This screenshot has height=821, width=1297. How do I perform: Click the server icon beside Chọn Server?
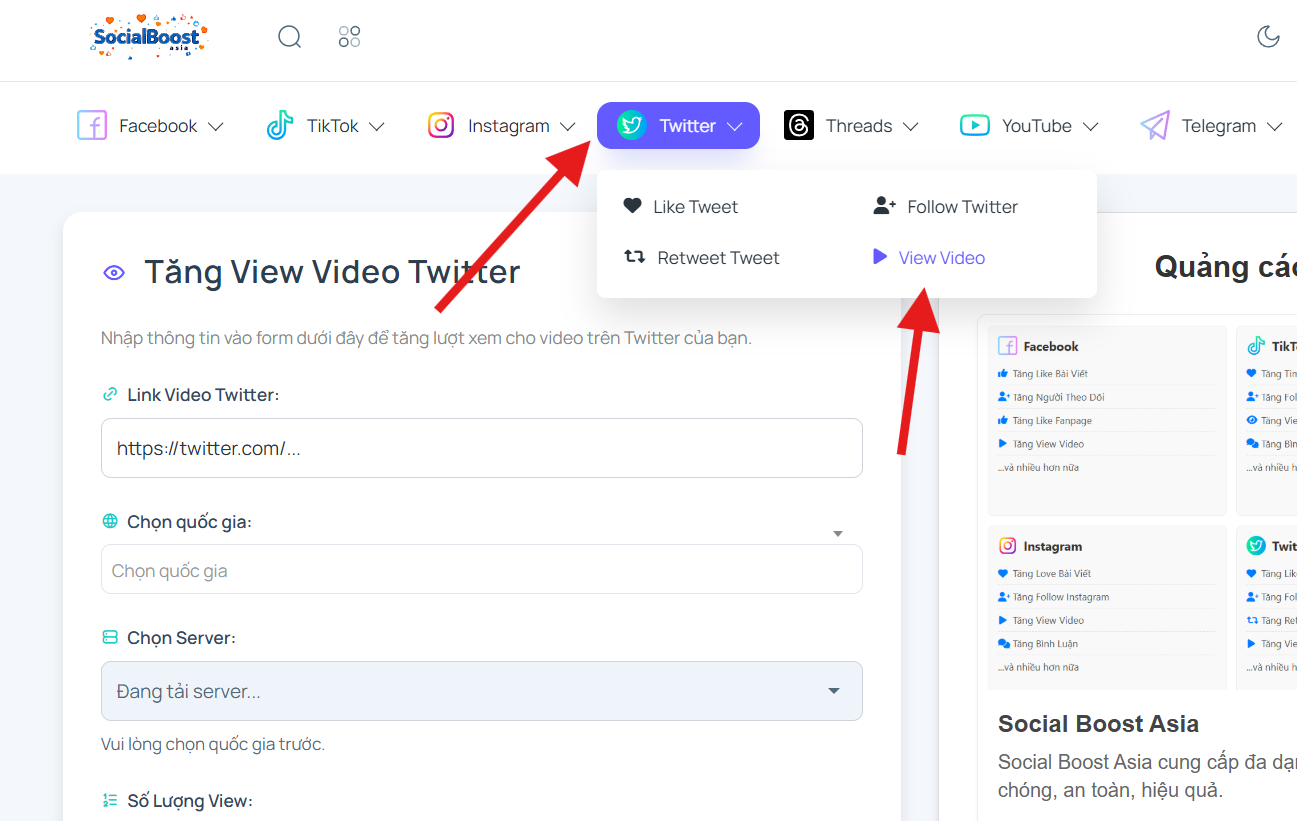[110, 637]
